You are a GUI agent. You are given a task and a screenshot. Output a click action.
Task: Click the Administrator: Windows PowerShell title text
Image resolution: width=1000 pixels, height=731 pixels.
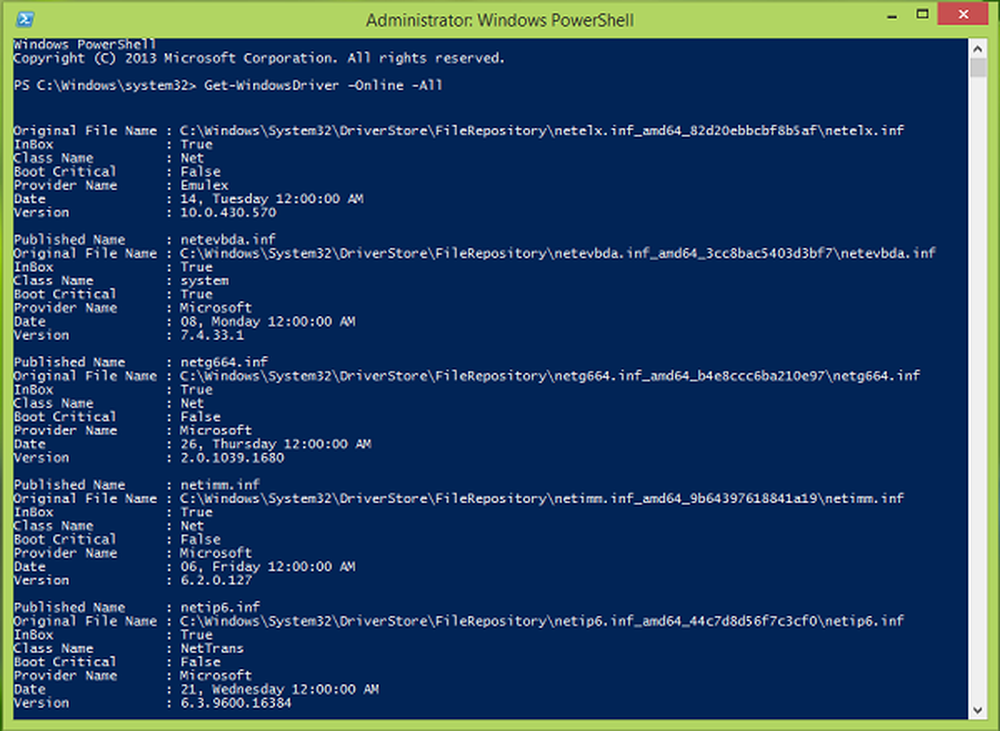click(x=500, y=20)
